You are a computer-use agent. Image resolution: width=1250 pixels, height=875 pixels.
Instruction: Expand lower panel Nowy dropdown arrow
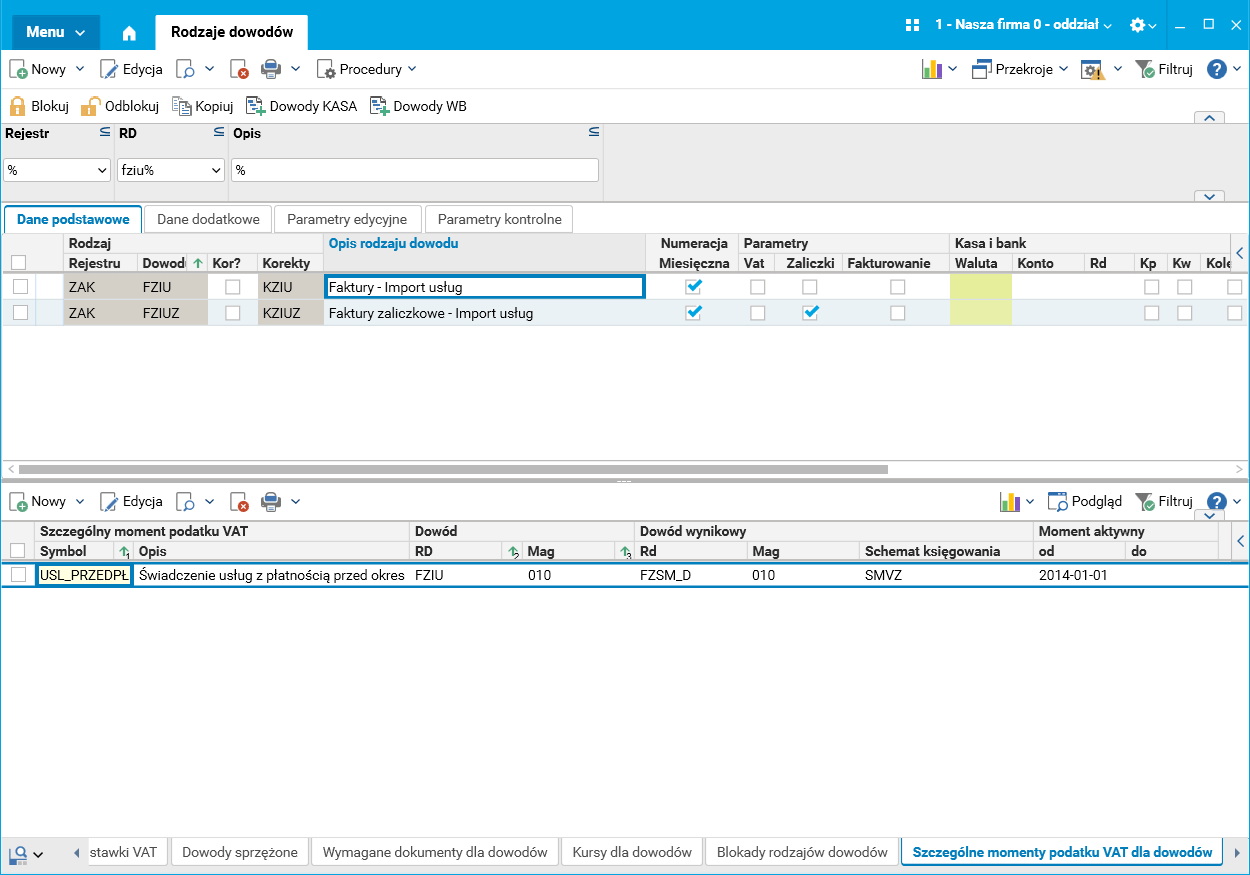pyautogui.click(x=81, y=501)
